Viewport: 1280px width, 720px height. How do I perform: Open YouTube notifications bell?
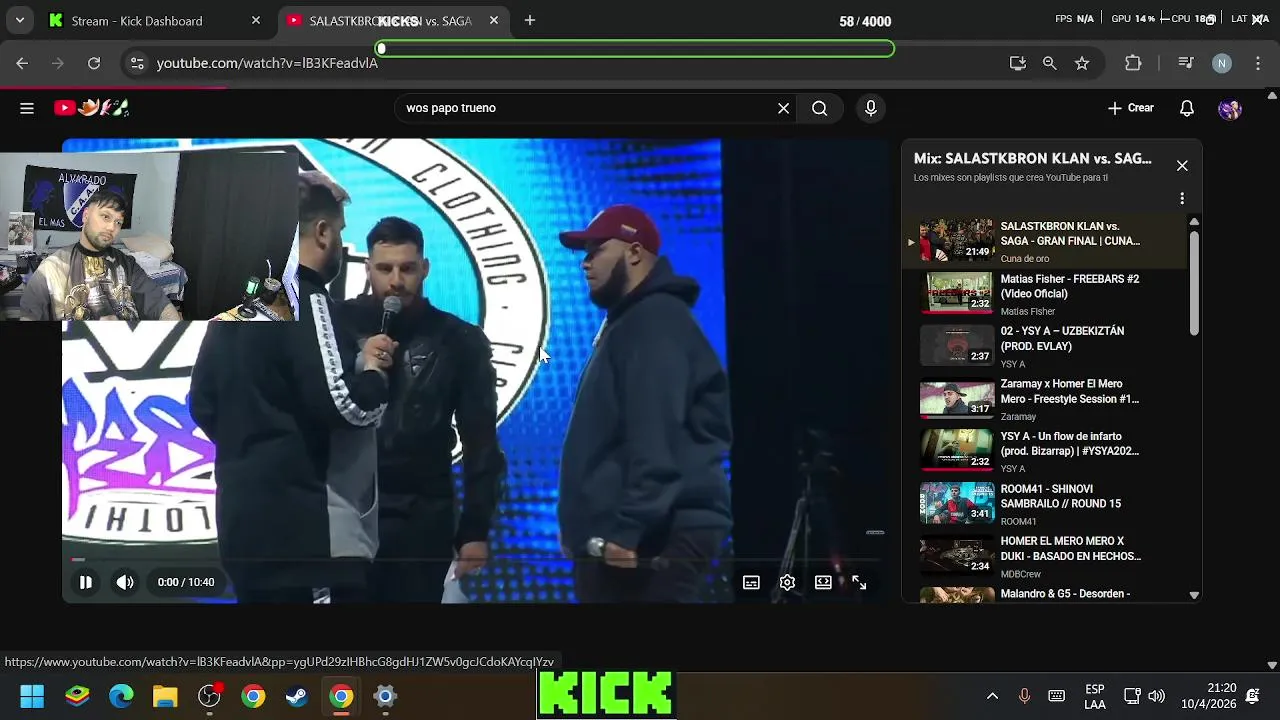pos(1186,108)
